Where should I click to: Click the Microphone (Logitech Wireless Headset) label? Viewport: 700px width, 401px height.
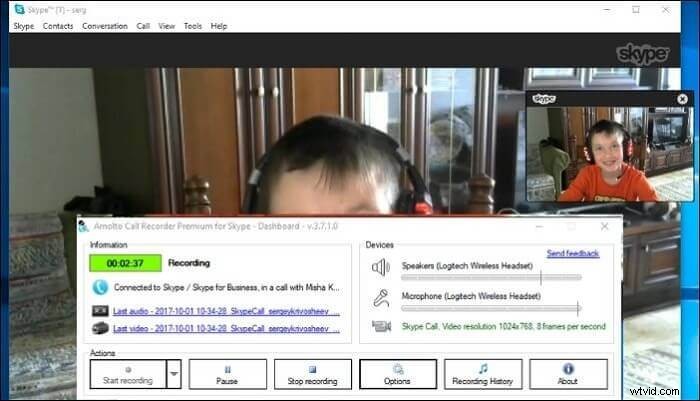(x=471, y=296)
